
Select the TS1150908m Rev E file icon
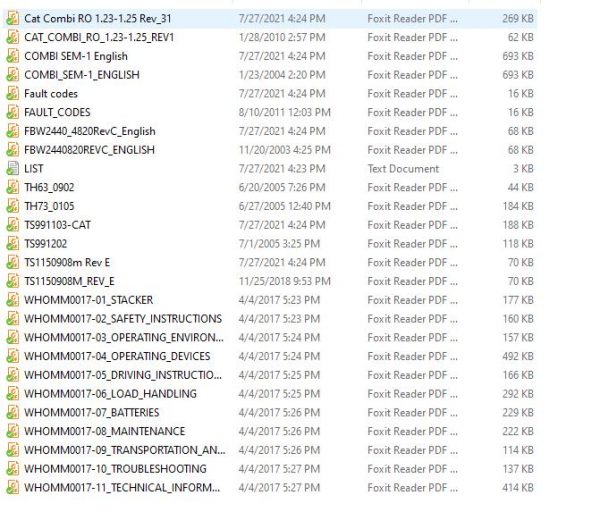tap(13, 262)
